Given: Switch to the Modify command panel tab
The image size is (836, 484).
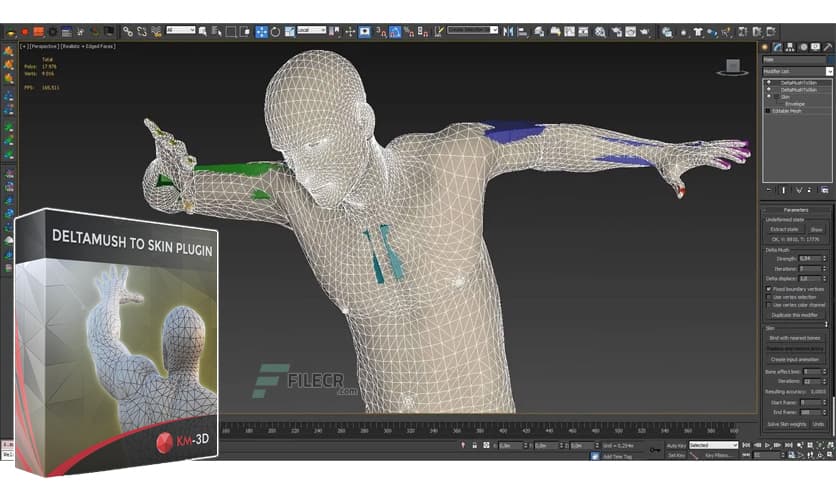Looking at the screenshot, I should 778,47.
